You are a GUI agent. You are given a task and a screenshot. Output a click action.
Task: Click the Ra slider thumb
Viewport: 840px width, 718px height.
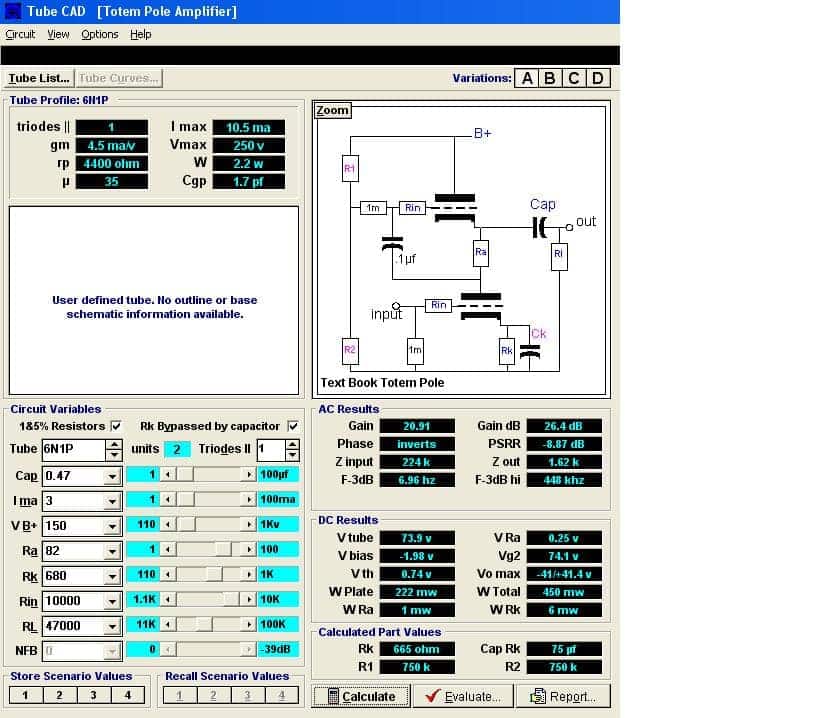pyautogui.click(x=223, y=549)
